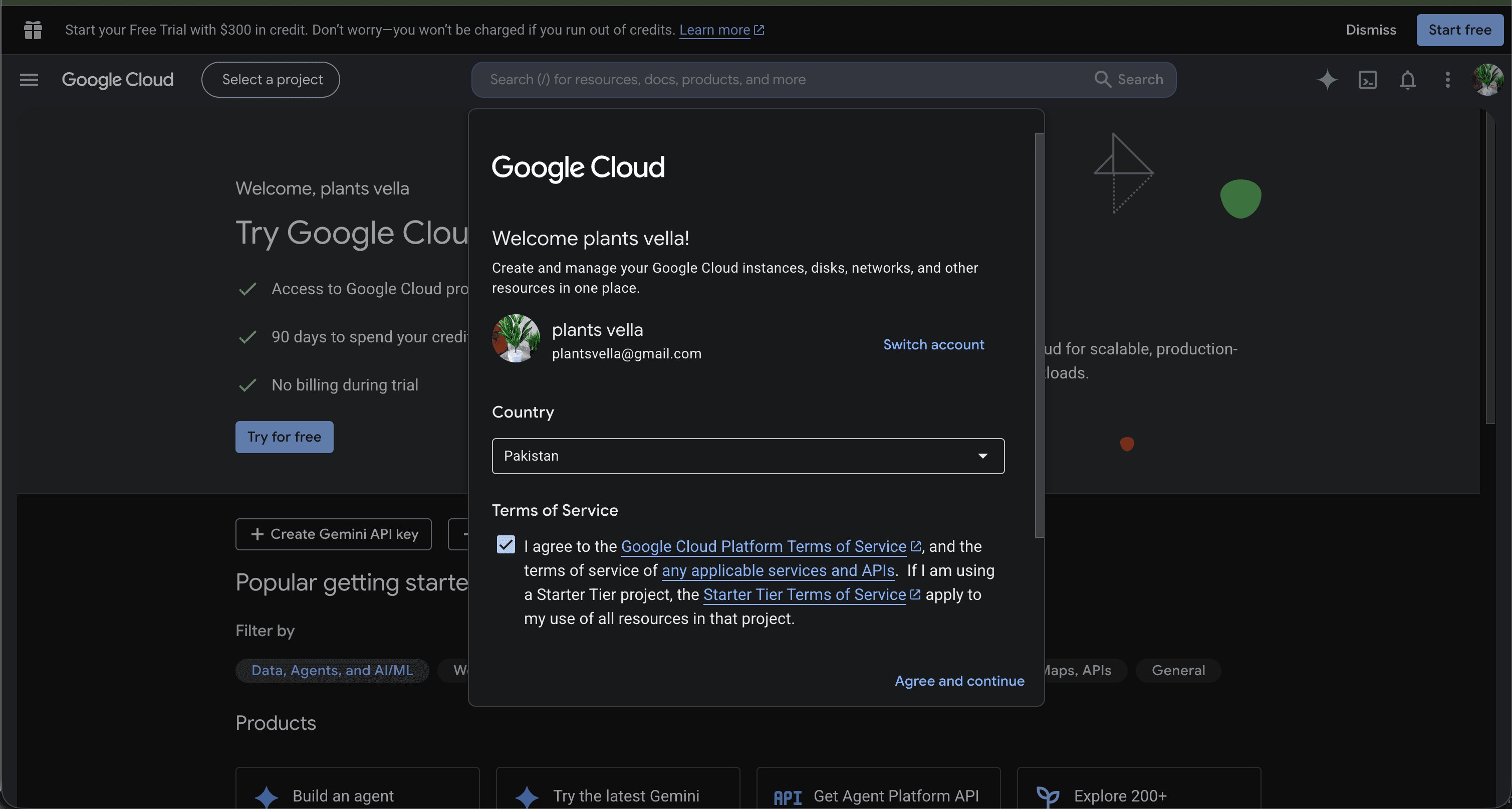Click the gift icon in the trial banner
This screenshot has width=1512, height=809.
pos(33,30)
